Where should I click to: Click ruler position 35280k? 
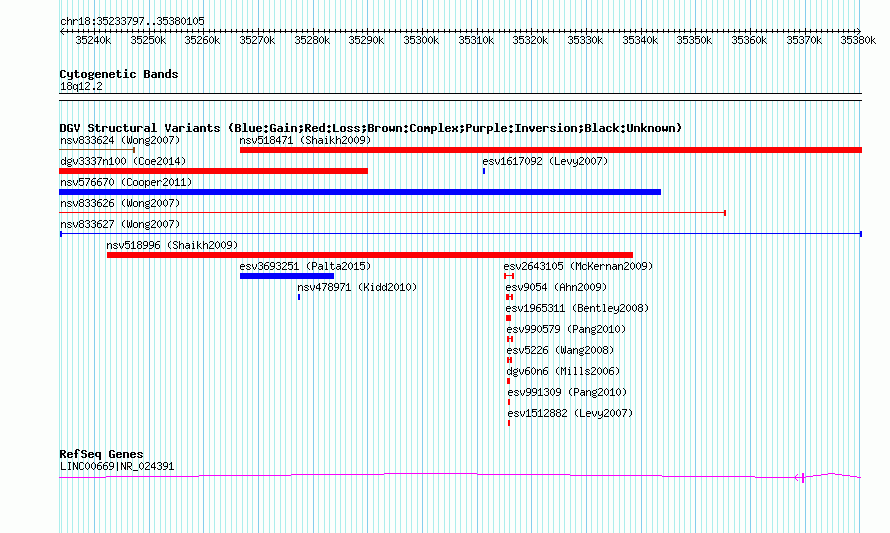[312, 40]
